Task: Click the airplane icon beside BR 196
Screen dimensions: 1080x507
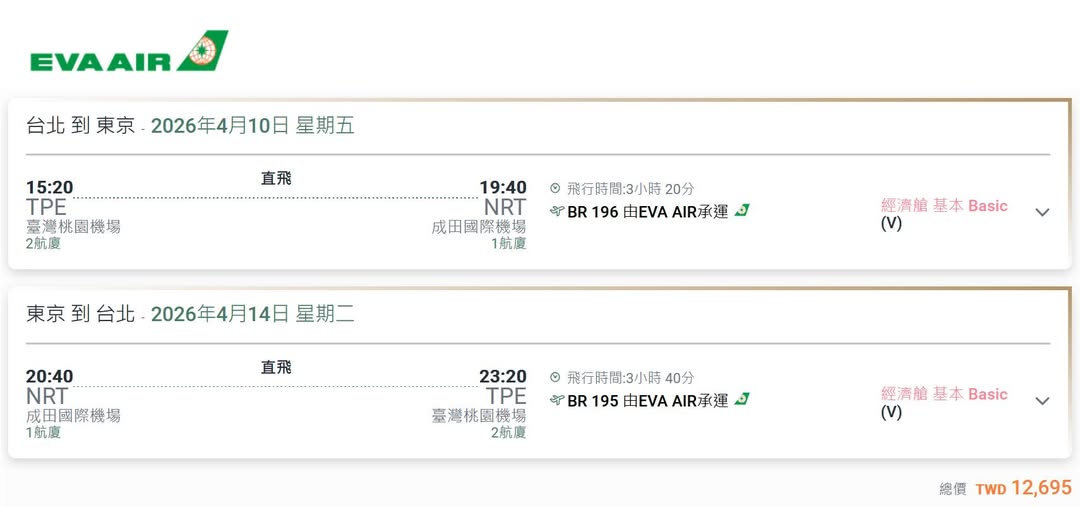Action: click(x=557, y=211)
